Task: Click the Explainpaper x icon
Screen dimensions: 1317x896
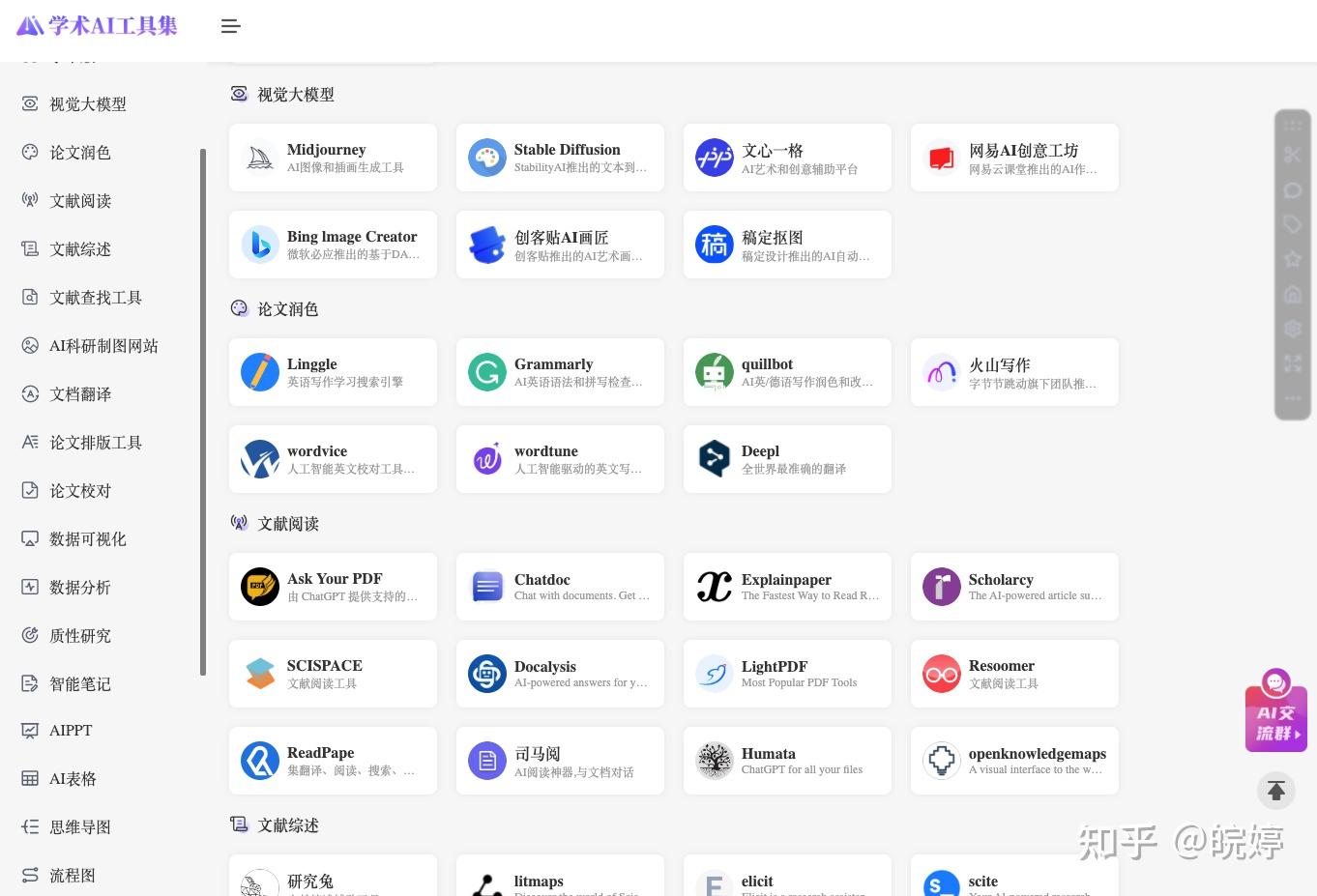Action: coord(715,587)
